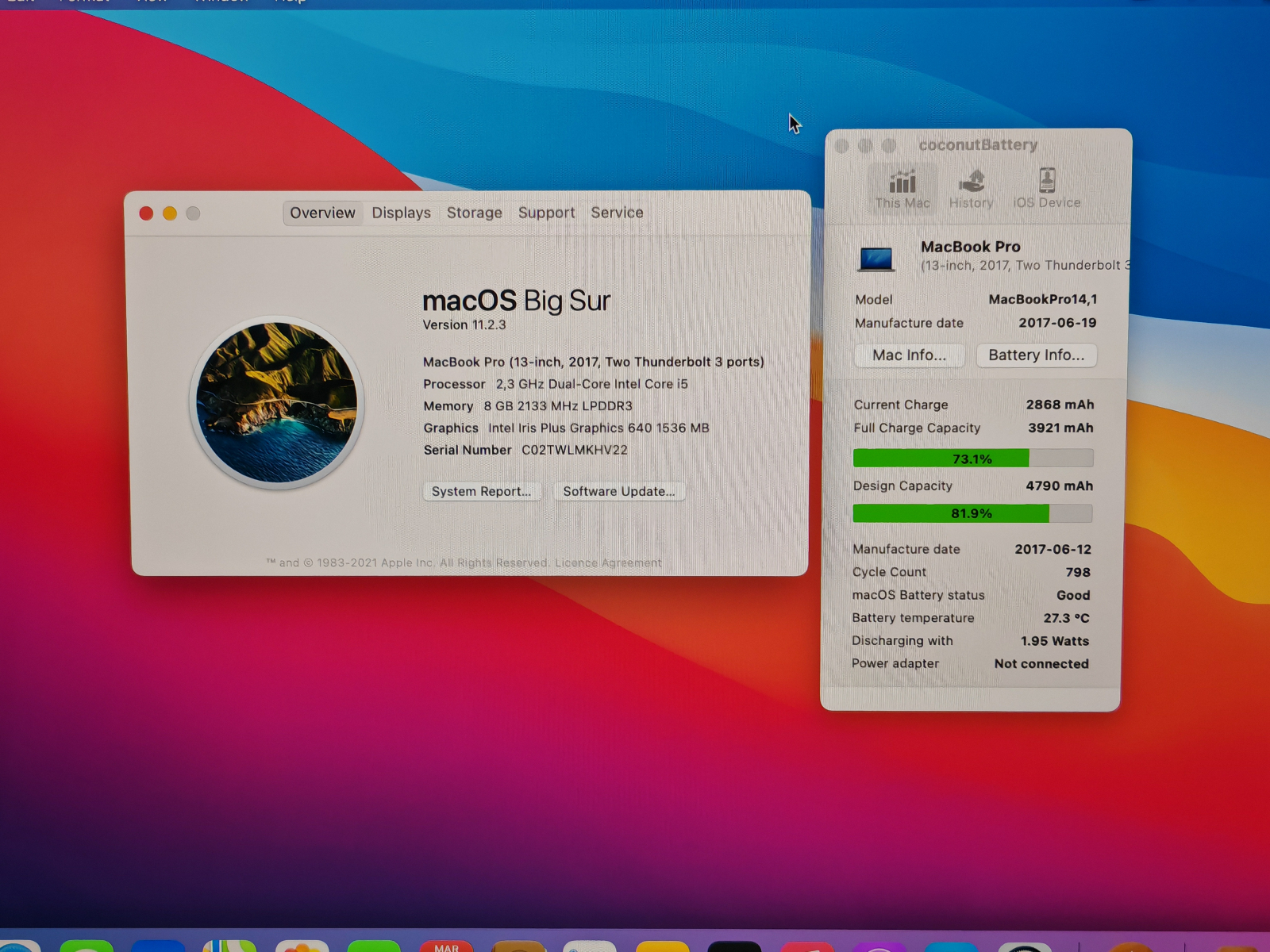Open the Photos app in the dock
This screenshot has height=952, width=1270.
coord(302,946)
